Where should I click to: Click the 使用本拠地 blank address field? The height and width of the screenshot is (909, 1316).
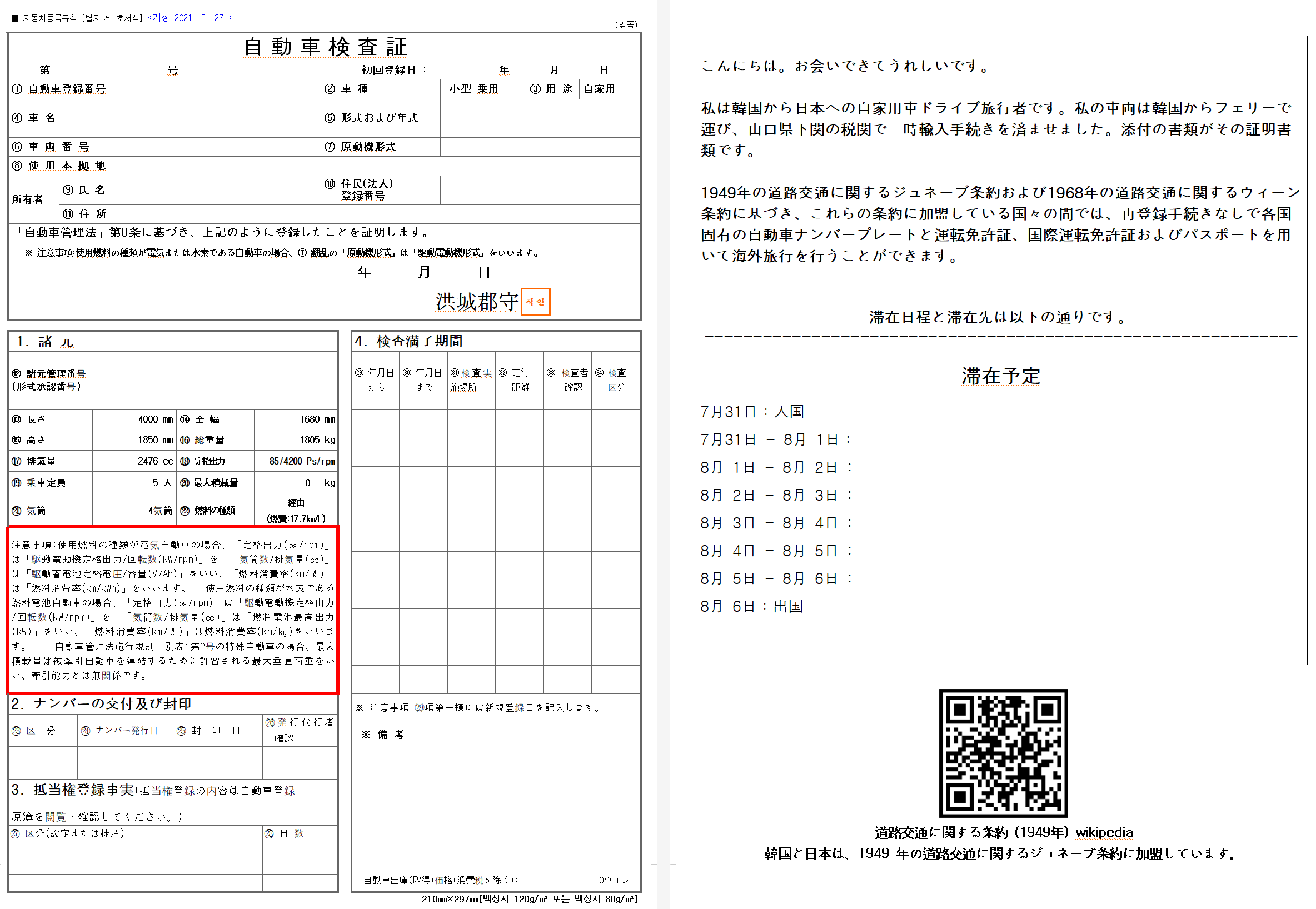[x=393, y=166]
